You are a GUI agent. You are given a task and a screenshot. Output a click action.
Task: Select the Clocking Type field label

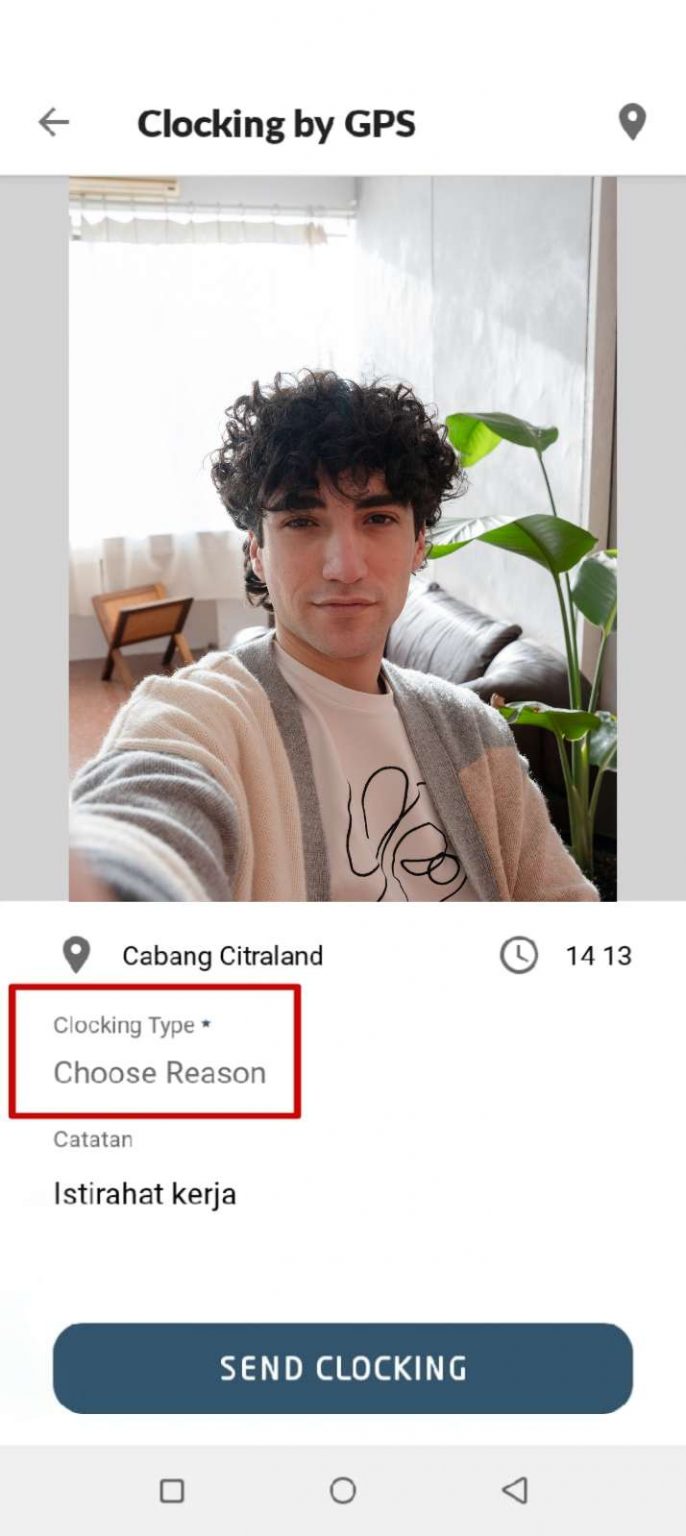[124, 1025]
